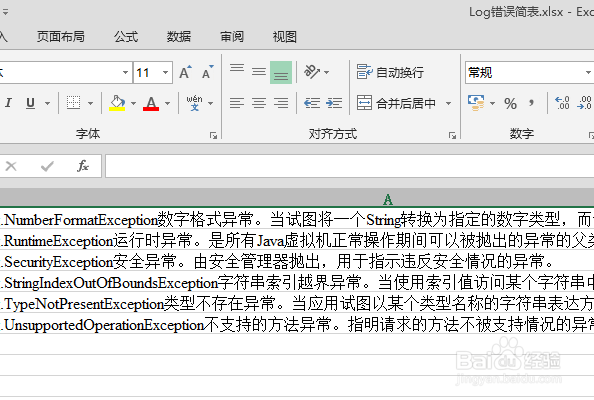Viewport: 594px width, 400px height.
Task: Increase decimal places icon
Action: tap(562, 103)
